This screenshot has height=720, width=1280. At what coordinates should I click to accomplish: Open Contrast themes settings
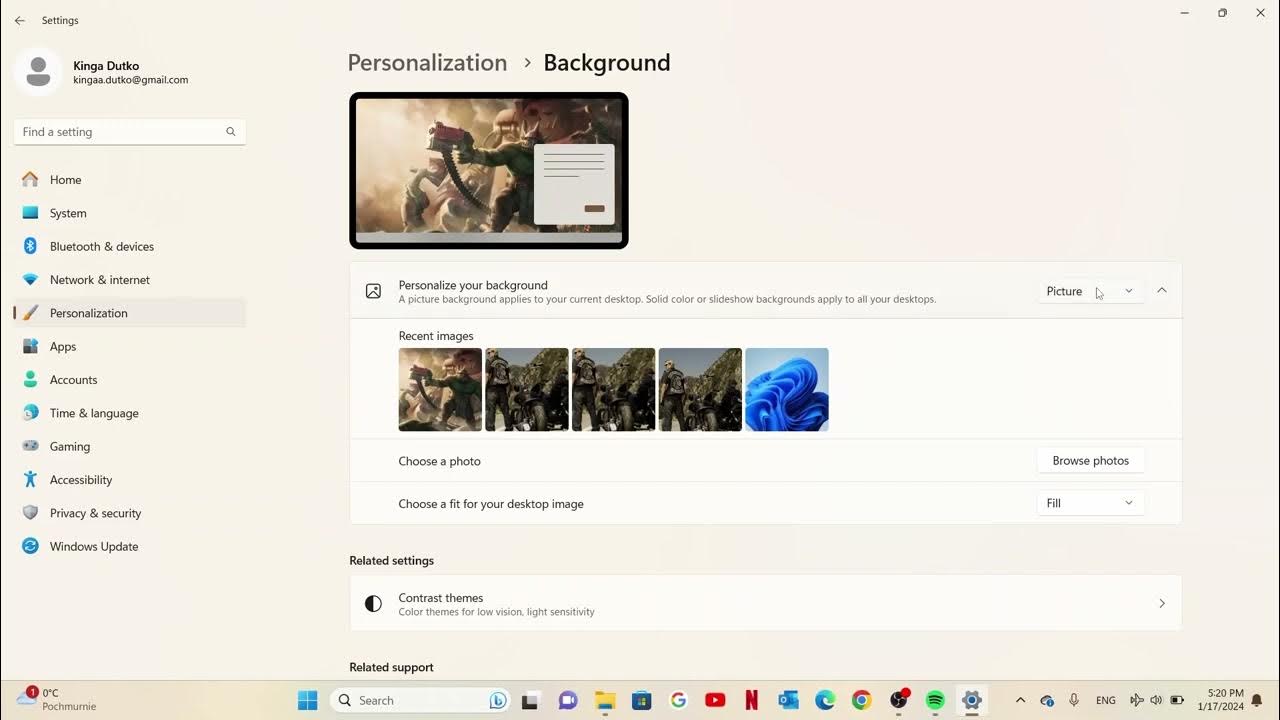tap(765, 603)
